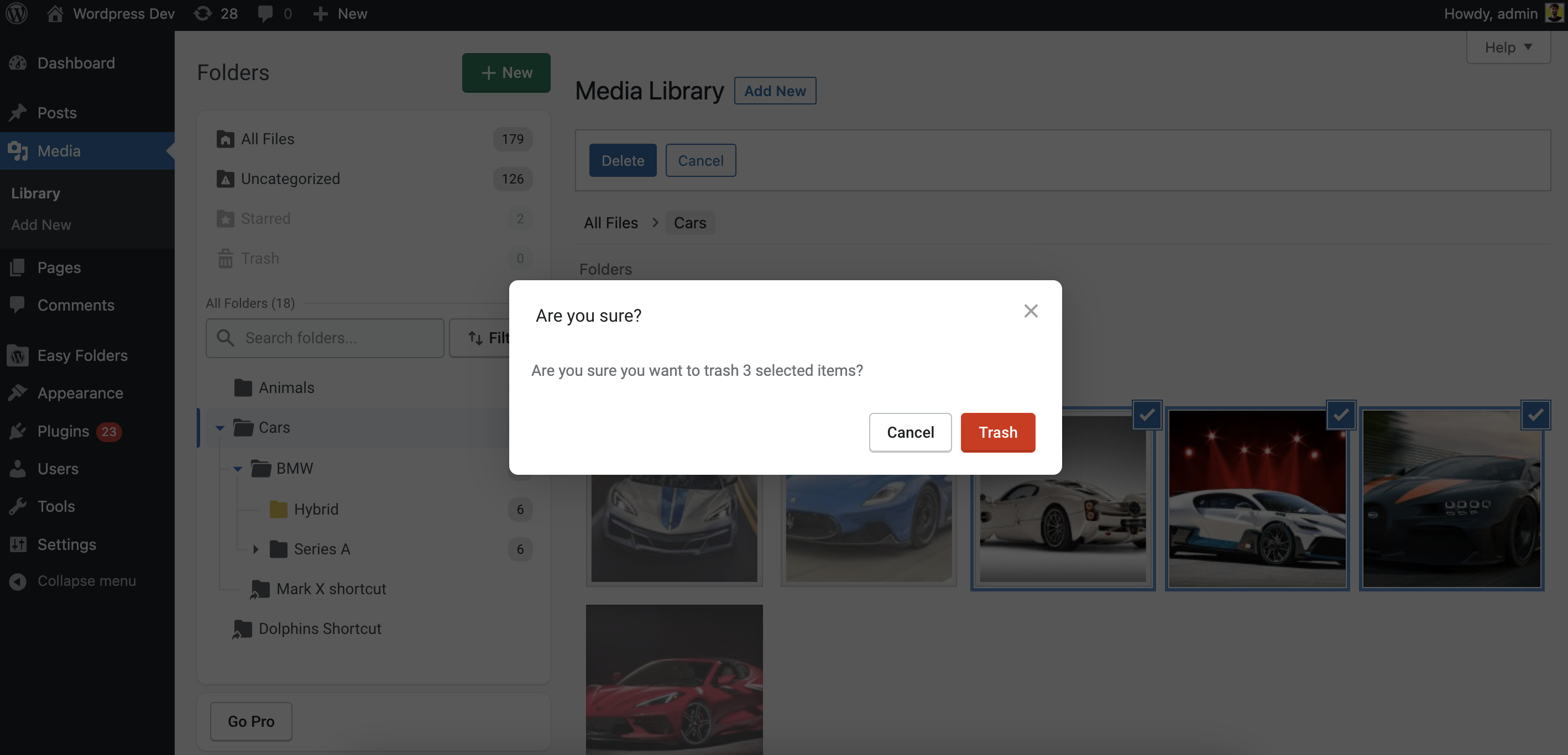The image size is (1568, 755).
Task: Click the breadcrumb chevron after All Files
Action: click(x=655, y=223)
